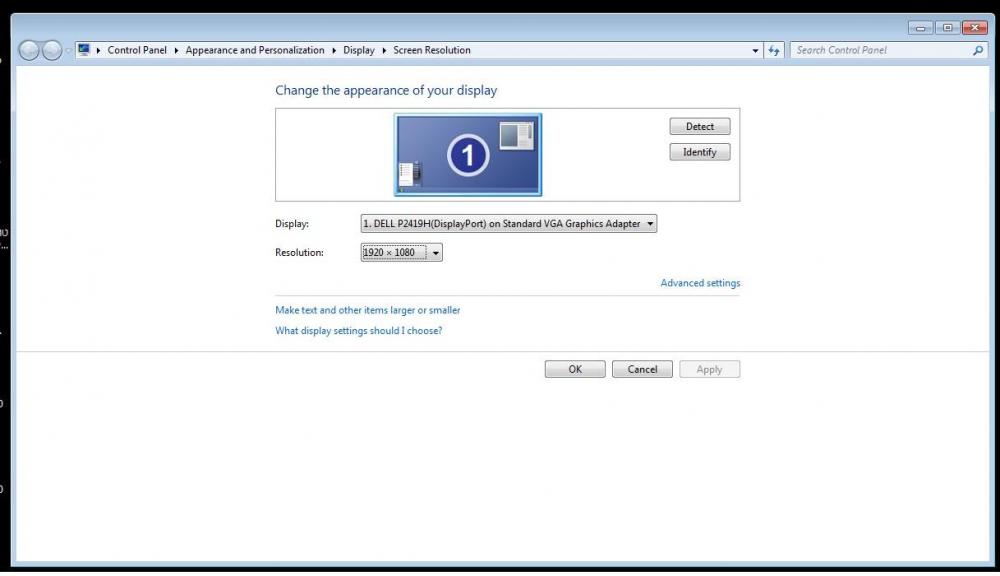Image resolution: width=1000 pixels, height=576 pixels.
Task: Click the magnifier icon in search box
Action: pyautogui.click(x=978, y=50)
